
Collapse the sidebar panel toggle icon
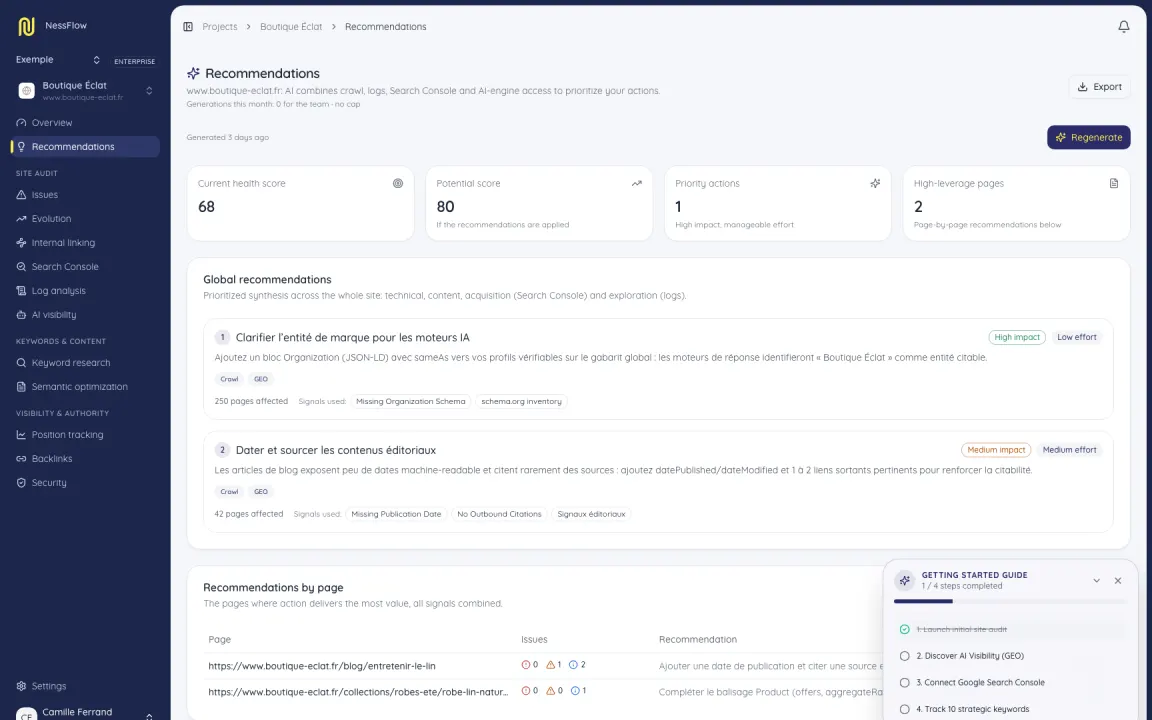[188, 26]
